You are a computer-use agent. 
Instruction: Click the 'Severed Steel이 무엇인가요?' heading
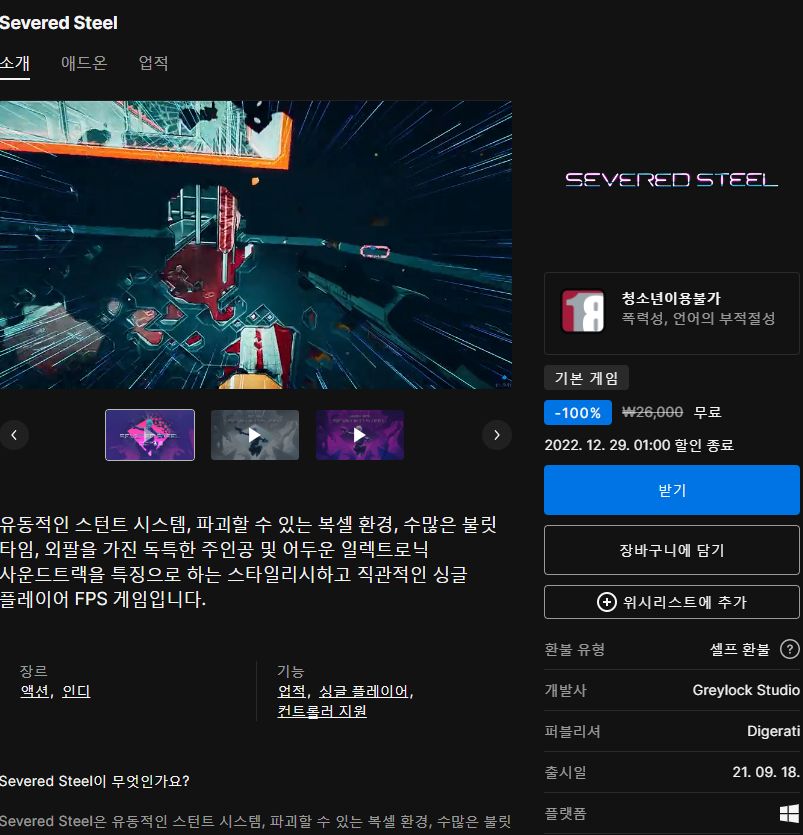95,781
